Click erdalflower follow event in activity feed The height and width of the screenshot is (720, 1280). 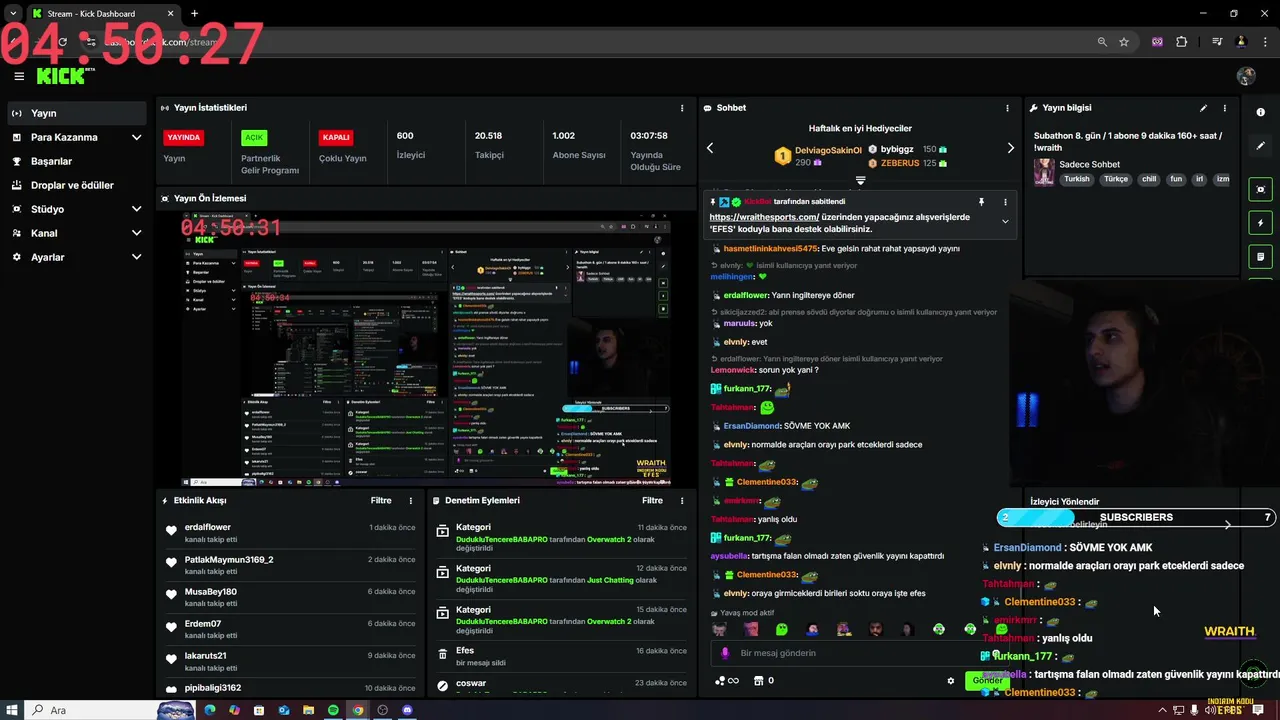click(x=290, y=533)
